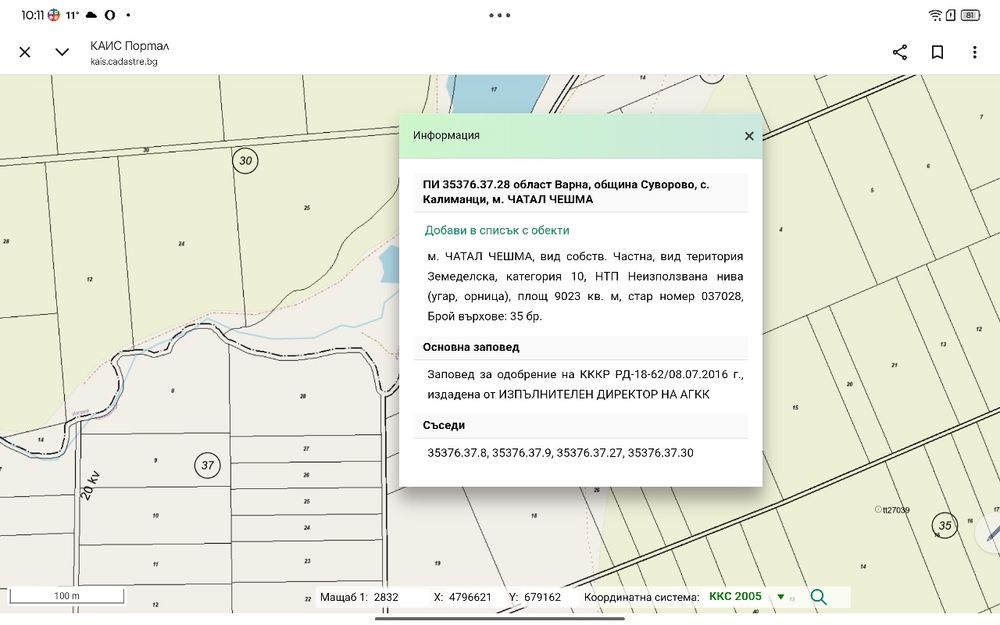Click the 'Съседи' section header
The image size is (1000, 625).
tap(443, 425)
